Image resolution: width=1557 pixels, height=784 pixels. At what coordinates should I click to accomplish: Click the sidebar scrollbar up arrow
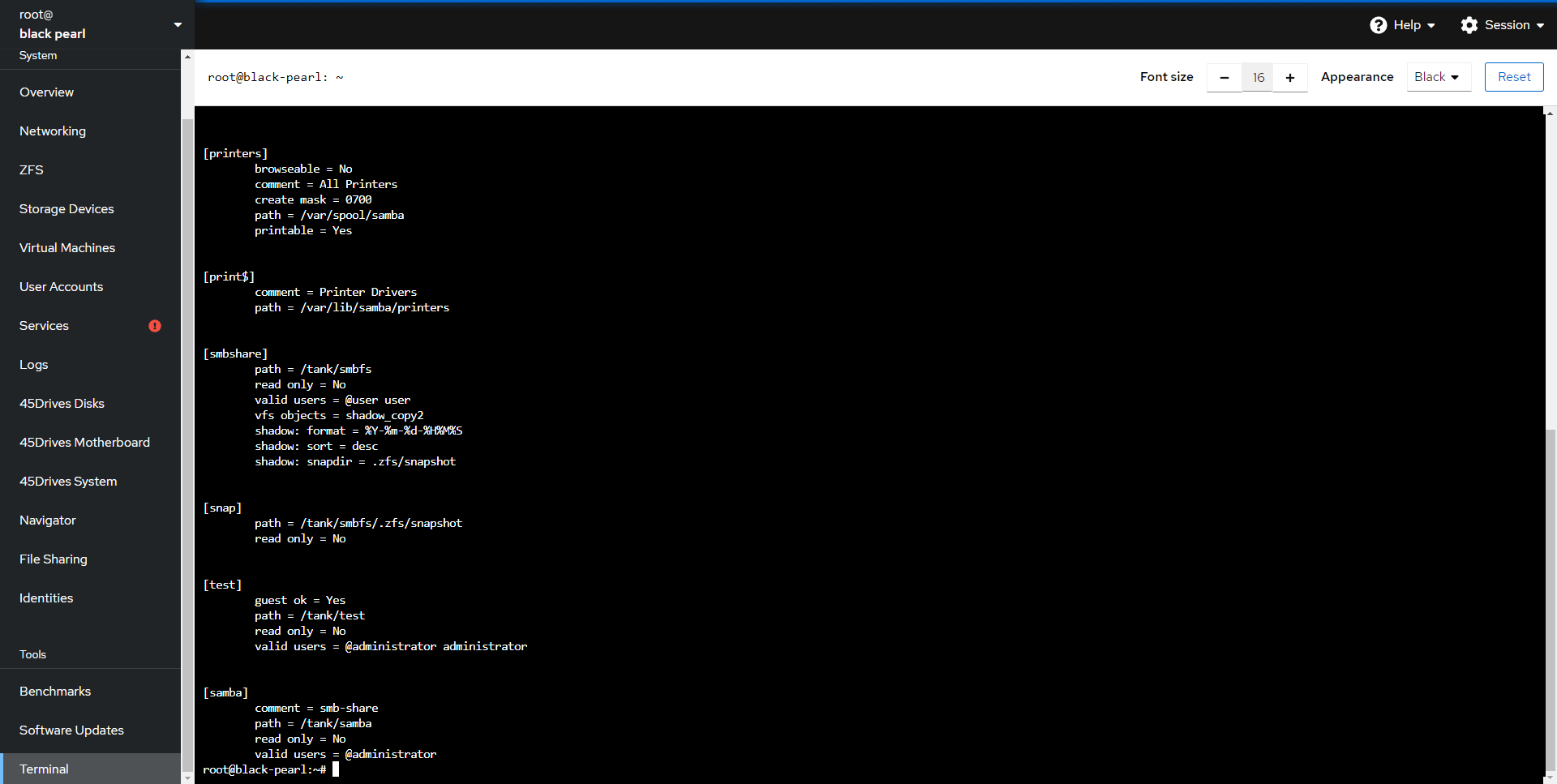coord(187,56)
